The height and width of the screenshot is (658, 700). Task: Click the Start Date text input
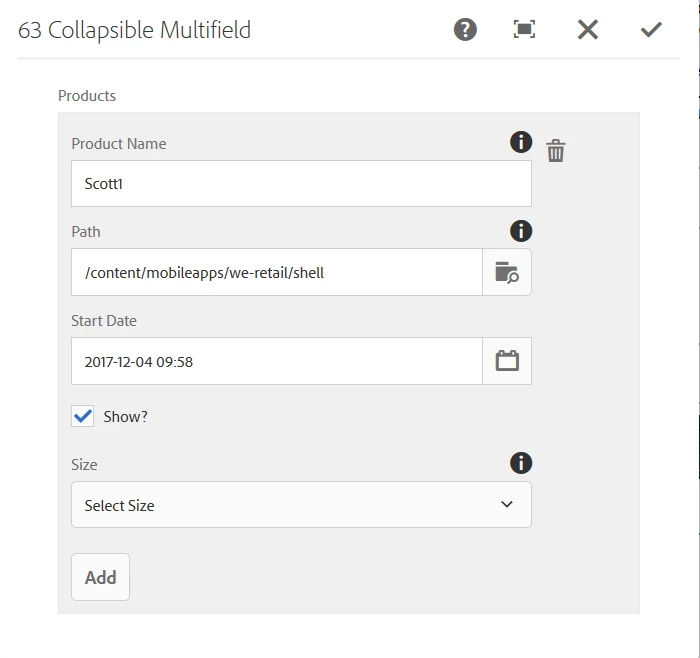point(276,361)
